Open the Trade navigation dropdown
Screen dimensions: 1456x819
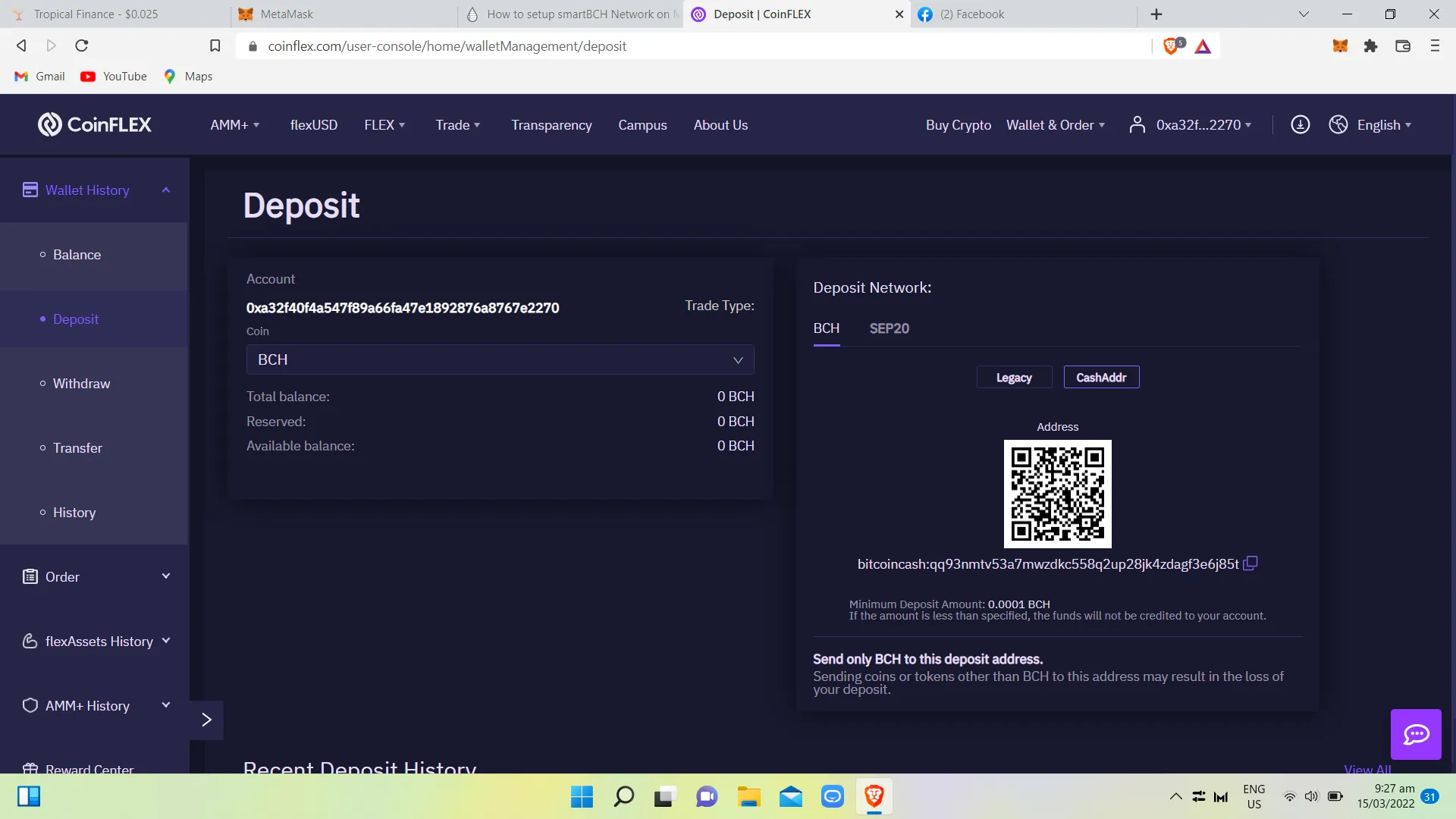pos(458,125)
